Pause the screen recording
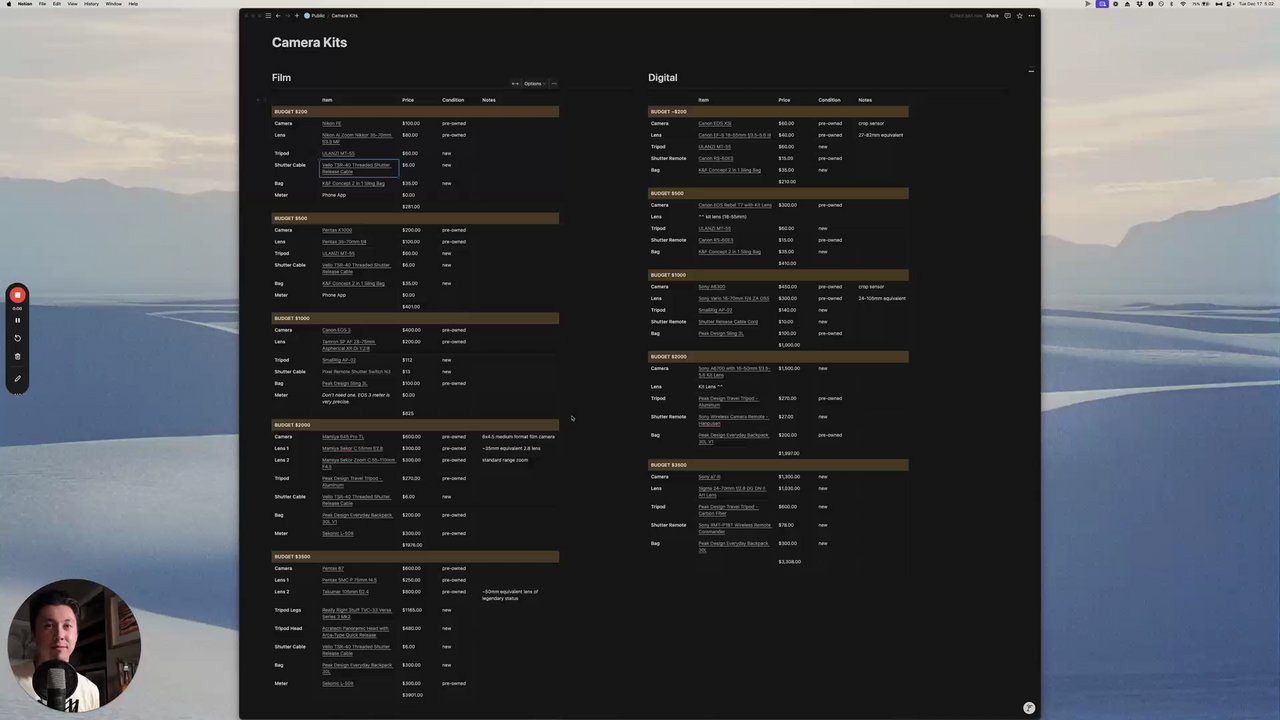The image size is (1280, 720). 17,320
